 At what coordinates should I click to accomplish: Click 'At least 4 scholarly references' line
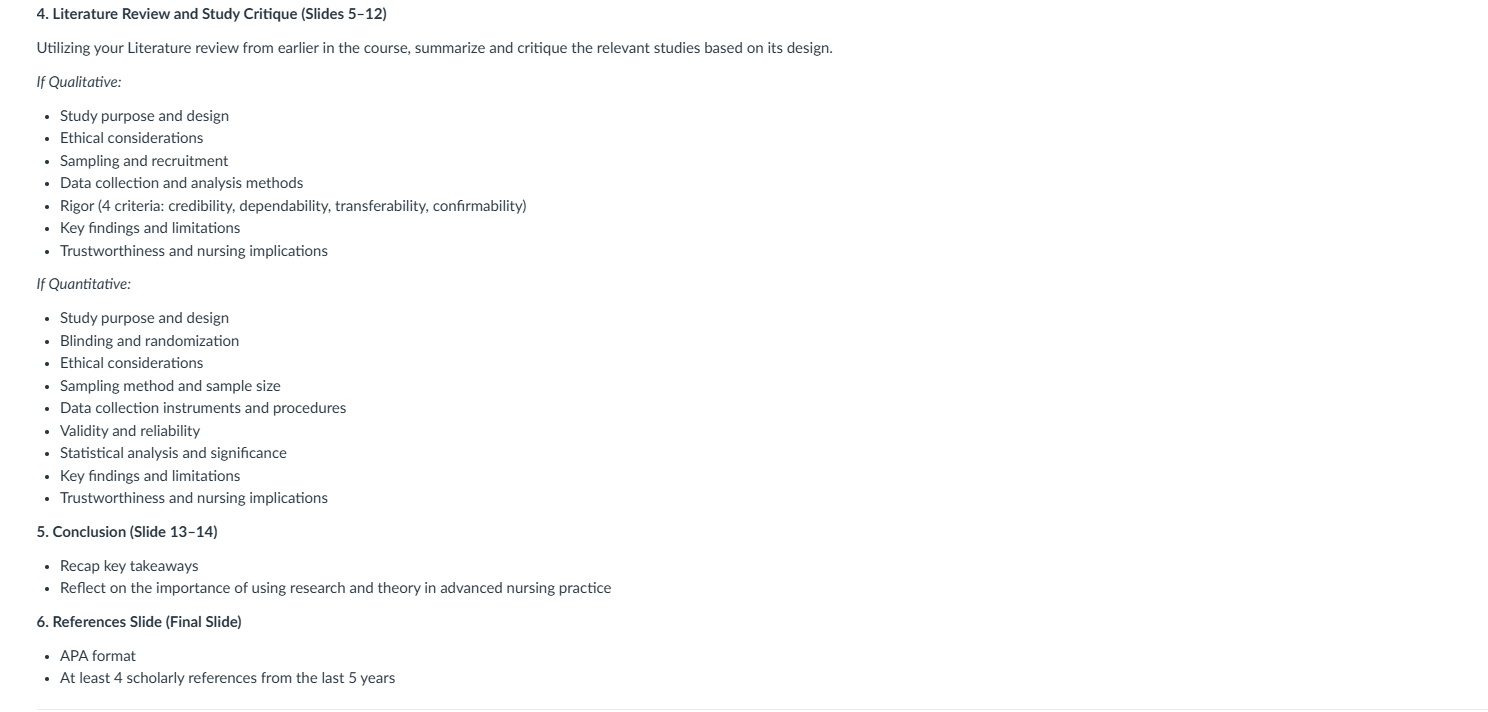click(227, 678)
